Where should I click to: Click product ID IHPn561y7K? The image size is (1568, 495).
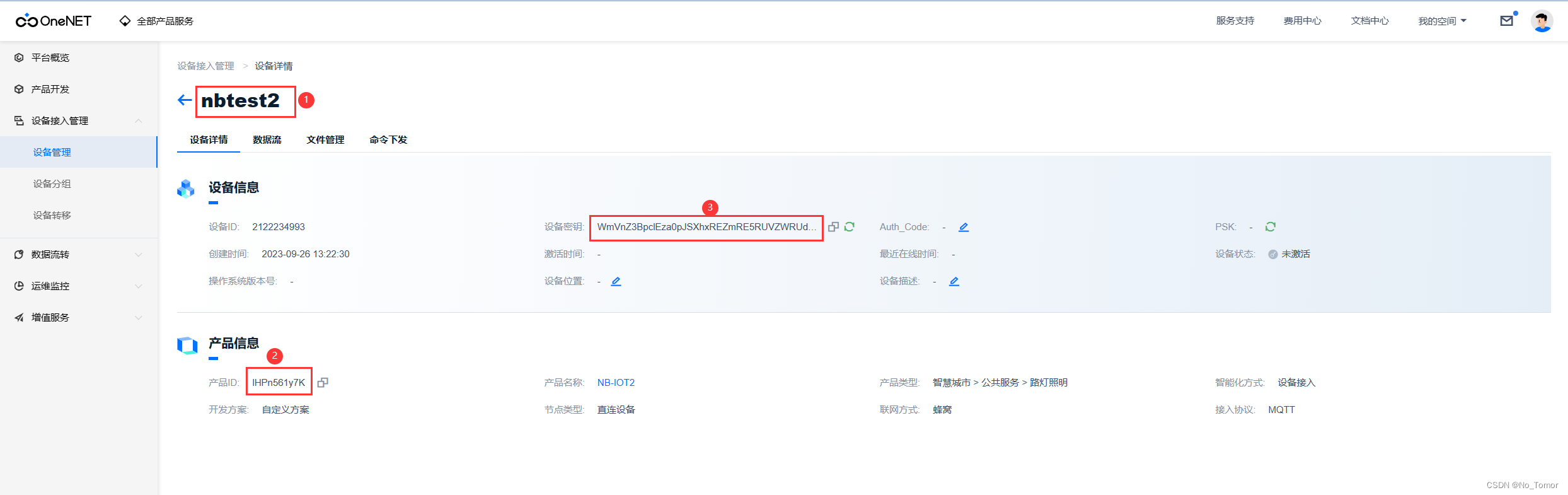click(279, 383)
